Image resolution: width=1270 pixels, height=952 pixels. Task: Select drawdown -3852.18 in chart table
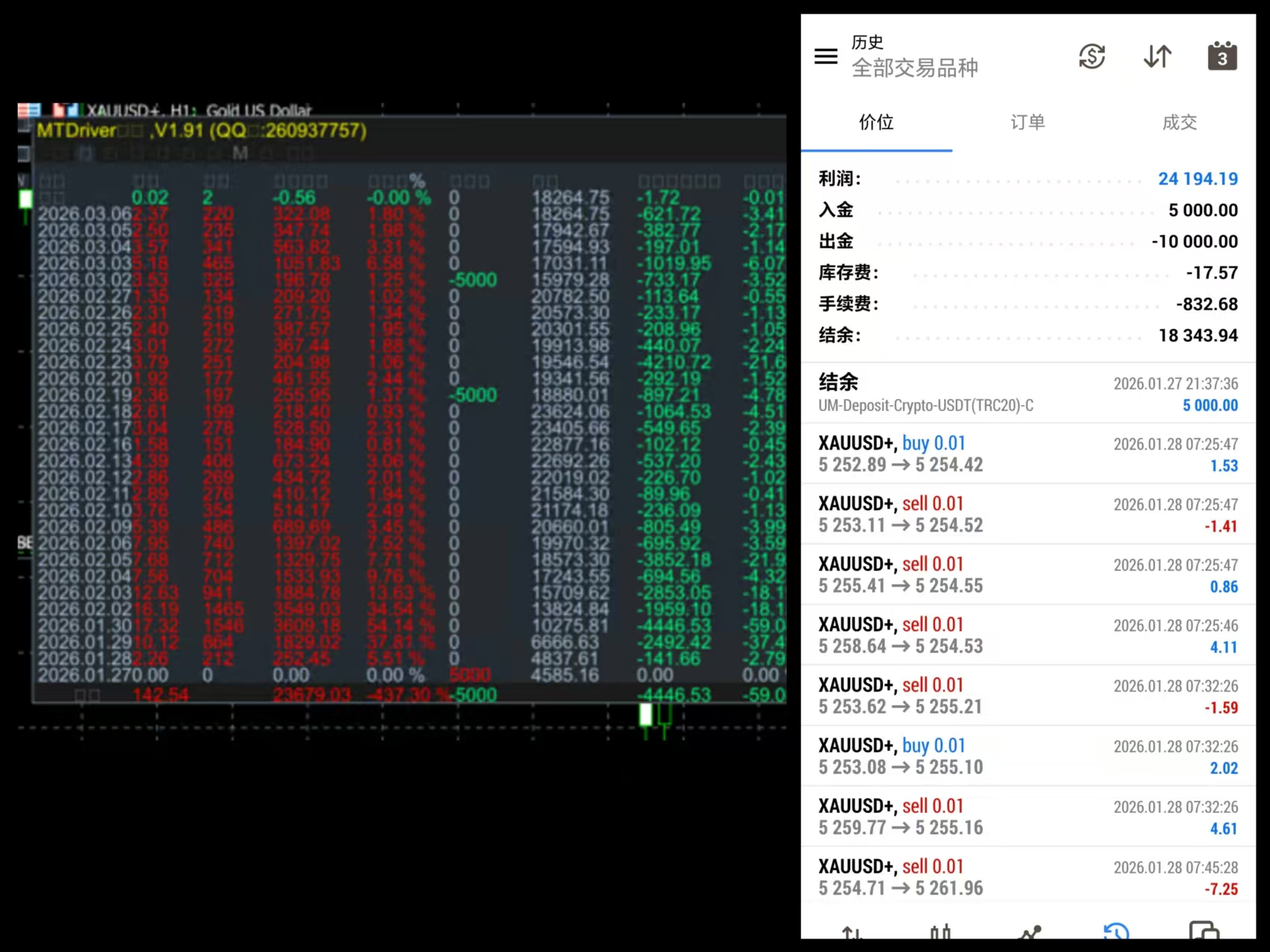point(674,559)
